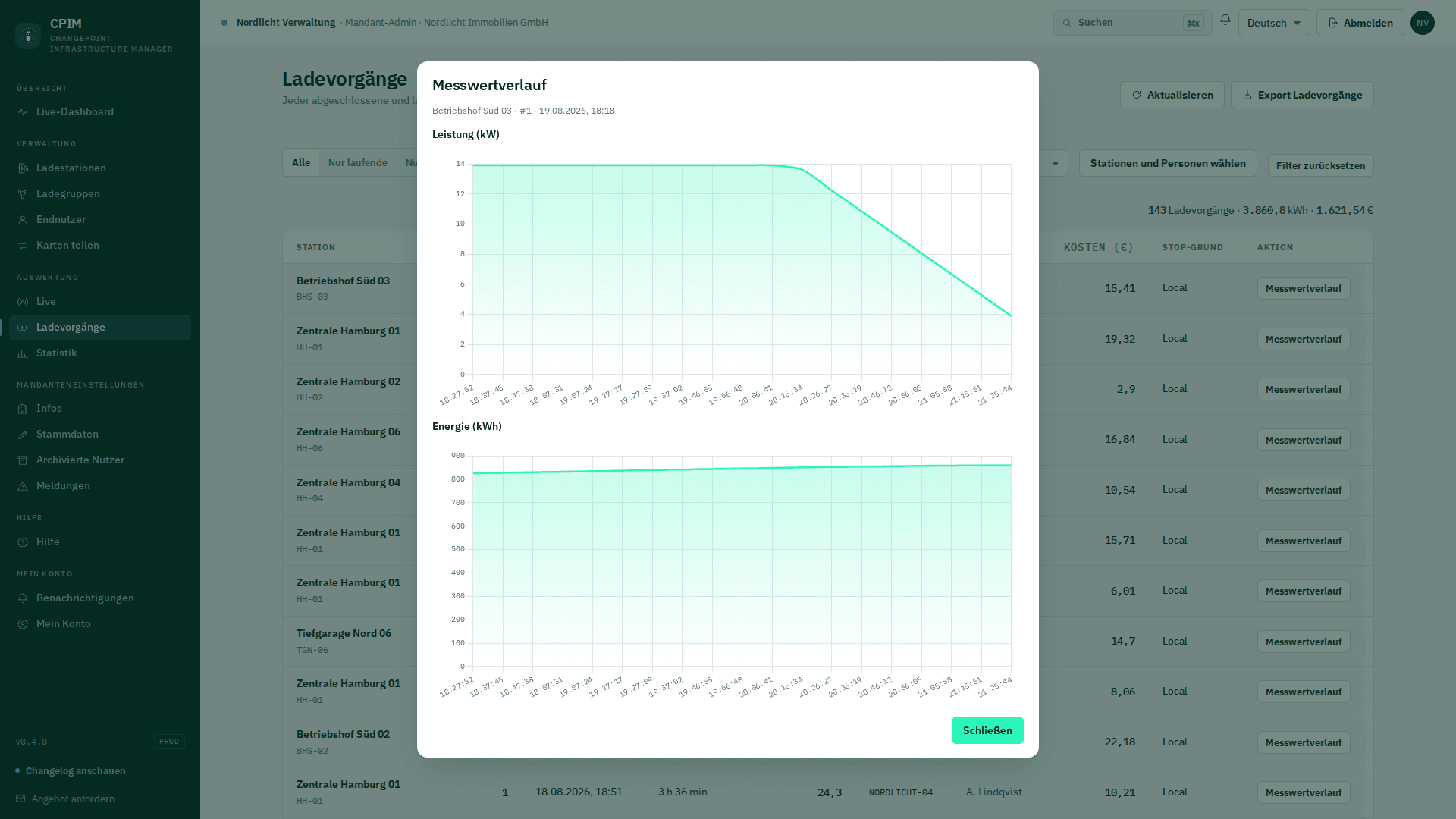Click Stationen und Personen wählen

coord(1168,163)
